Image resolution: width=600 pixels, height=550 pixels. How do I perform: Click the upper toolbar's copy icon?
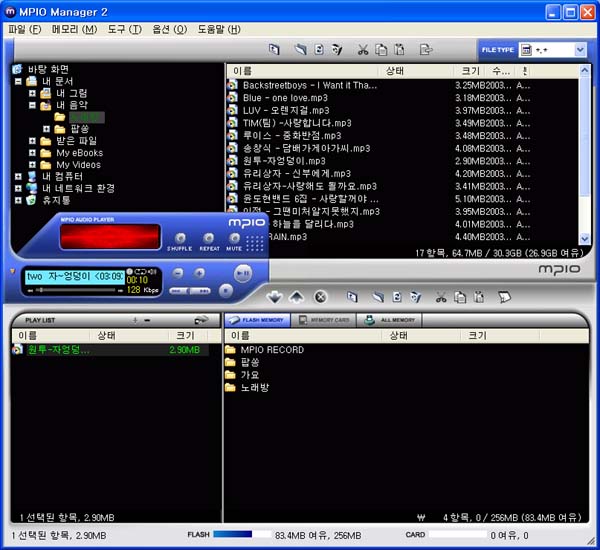tap(381, 49)
